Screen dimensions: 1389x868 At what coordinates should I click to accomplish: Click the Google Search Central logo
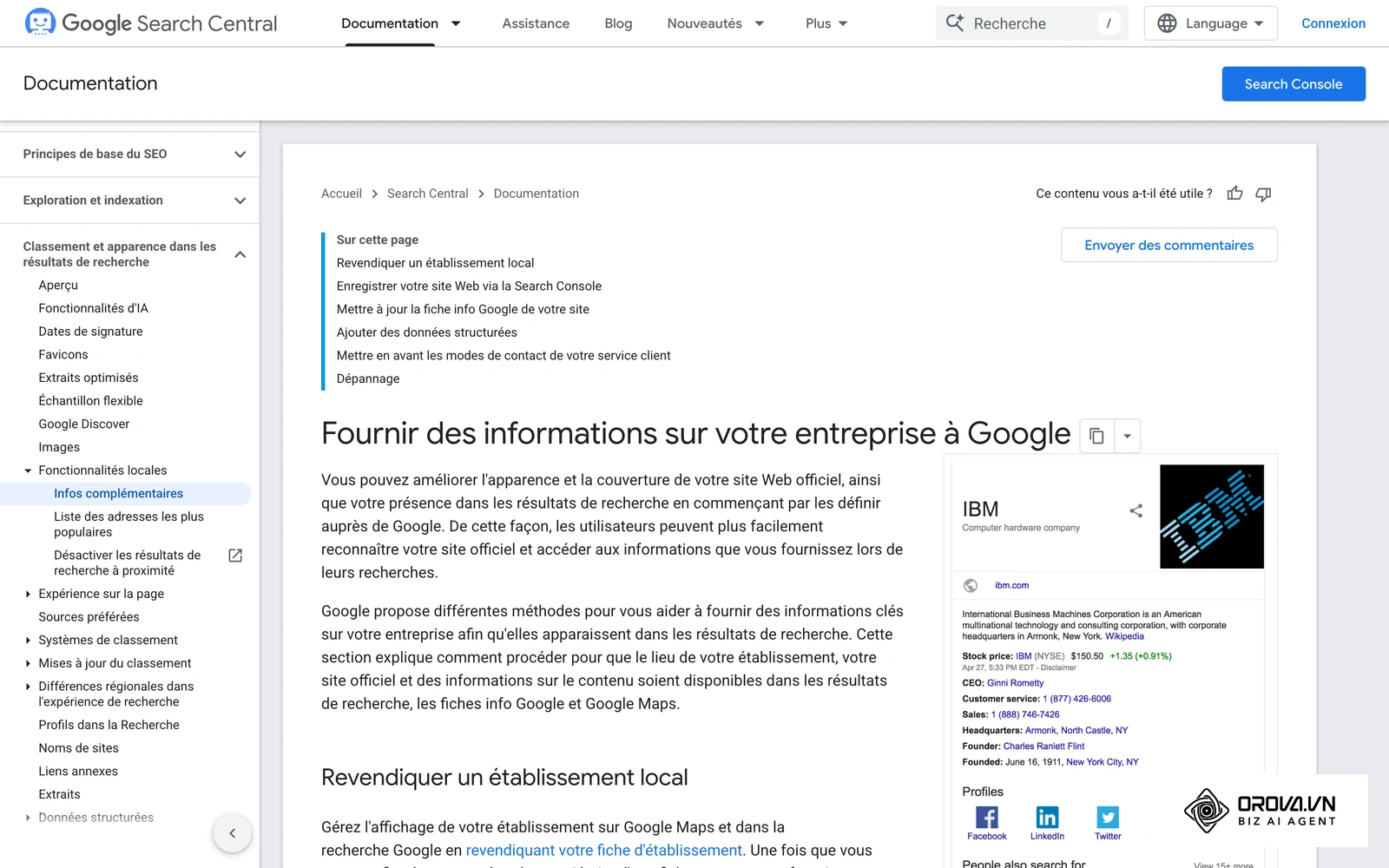tap(150, 23)
